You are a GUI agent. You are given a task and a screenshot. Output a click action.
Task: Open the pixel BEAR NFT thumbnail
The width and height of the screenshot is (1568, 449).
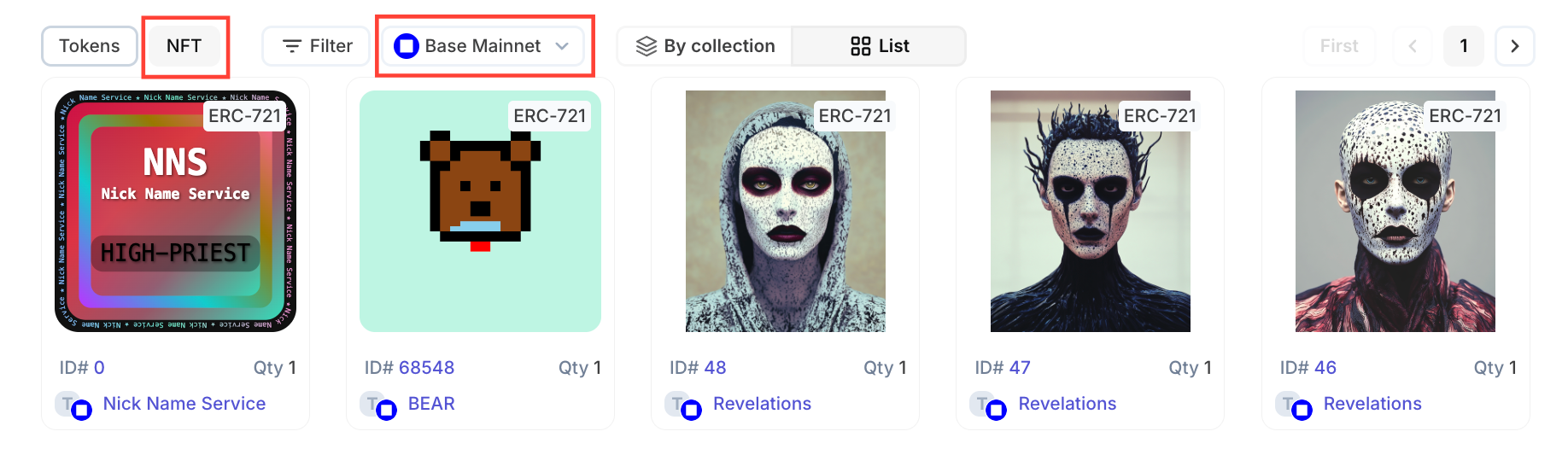click(480, 212)
